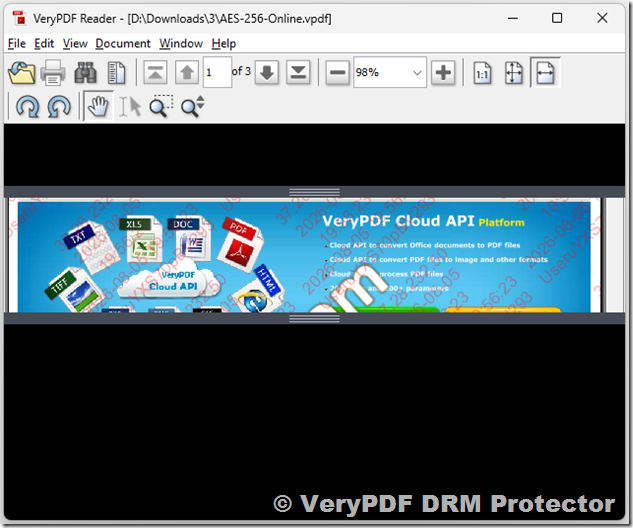Click the Open file folder icon

(x=21, y=73)
